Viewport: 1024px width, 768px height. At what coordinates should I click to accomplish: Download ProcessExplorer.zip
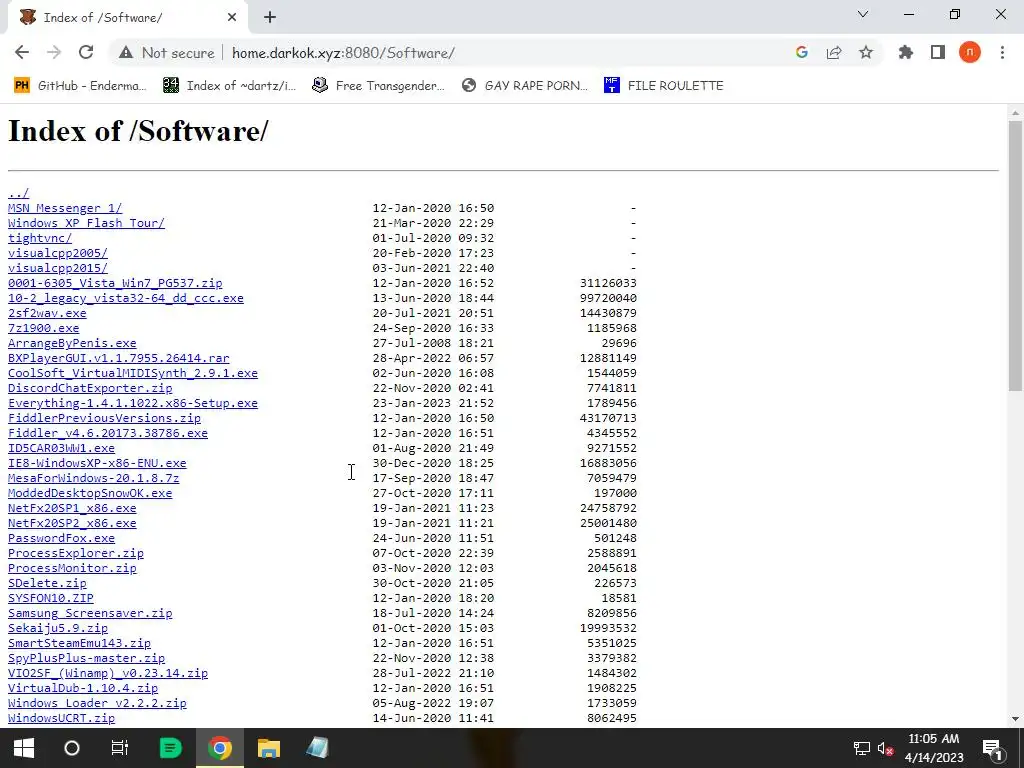[76, 554]
